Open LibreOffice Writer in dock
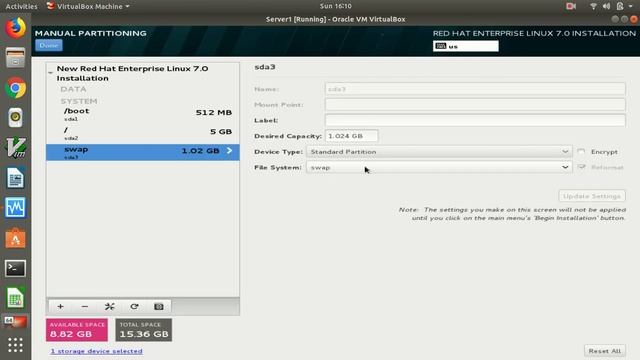The width and height of the screenshot is (640, 360). click(16, 178)
